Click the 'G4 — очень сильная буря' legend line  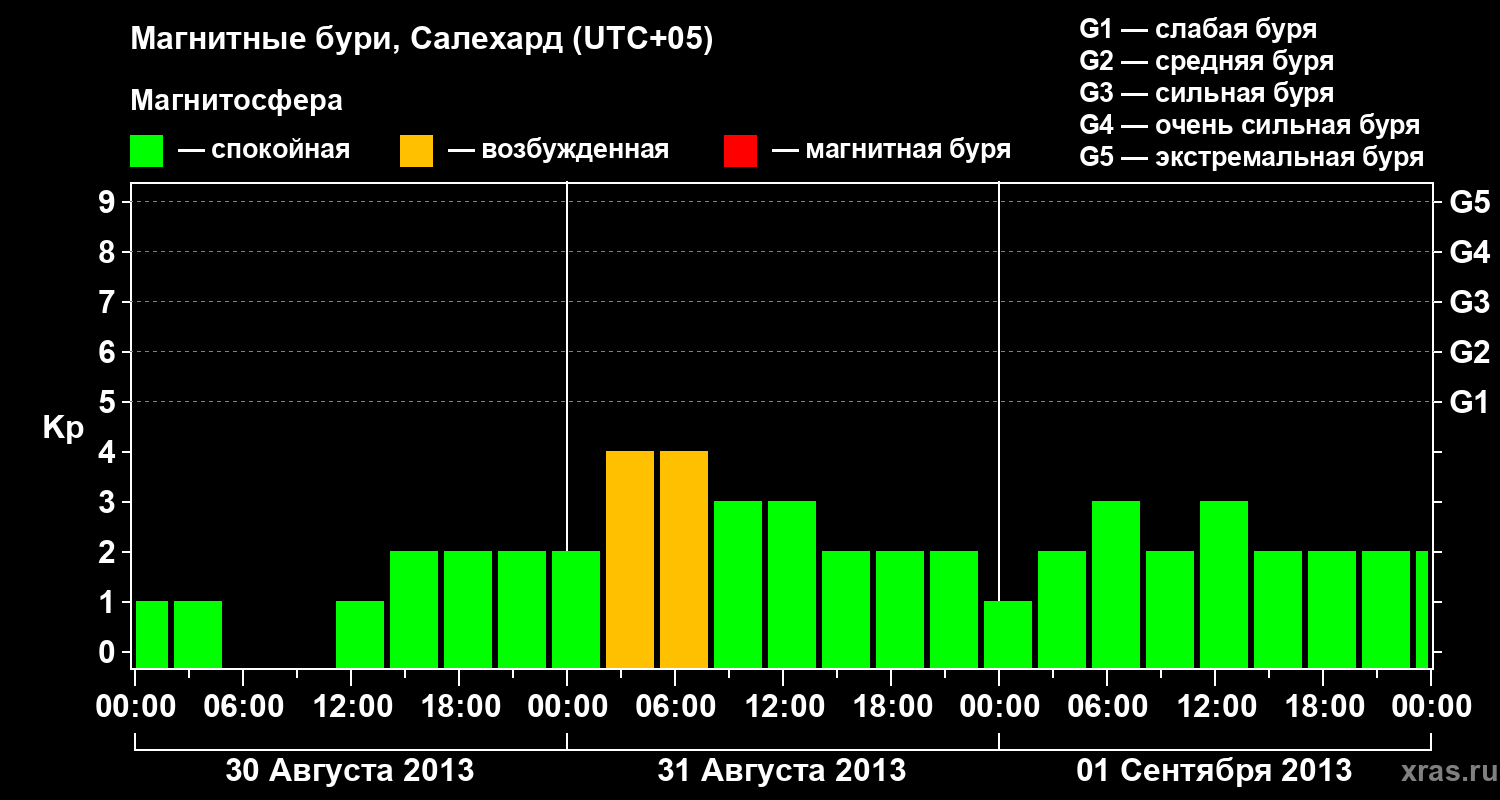[x=1250, y=125]
